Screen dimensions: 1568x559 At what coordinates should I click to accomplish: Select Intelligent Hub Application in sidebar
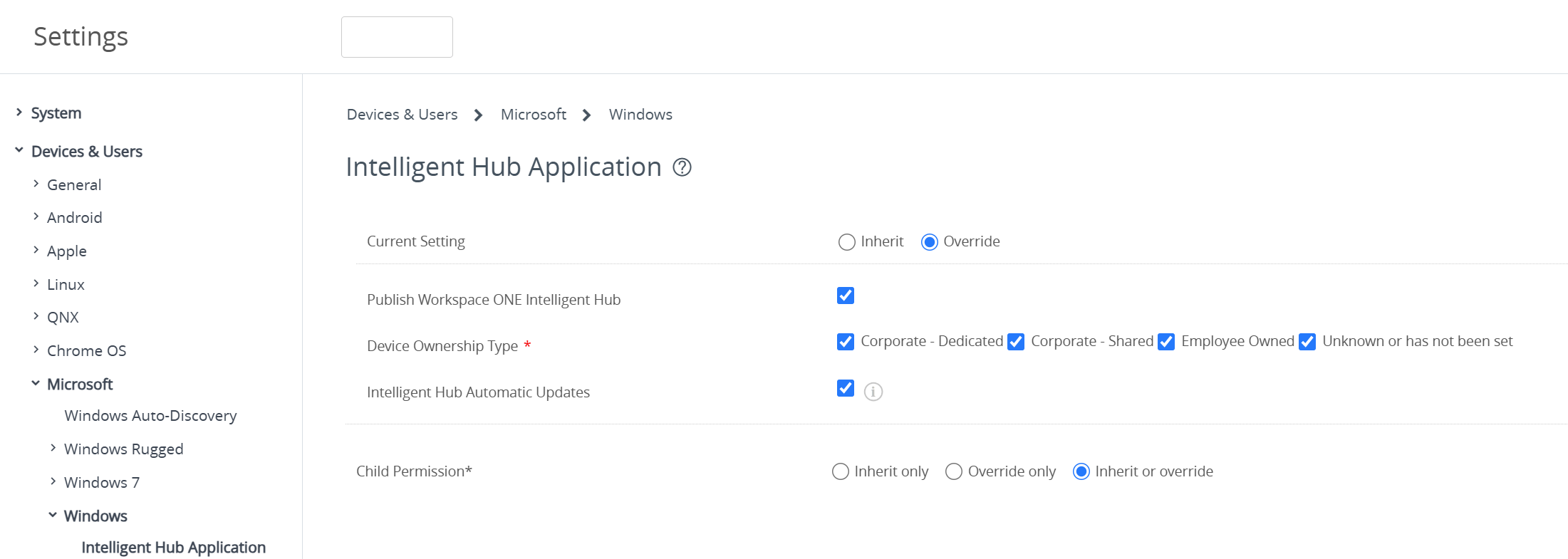coord(173,548)
